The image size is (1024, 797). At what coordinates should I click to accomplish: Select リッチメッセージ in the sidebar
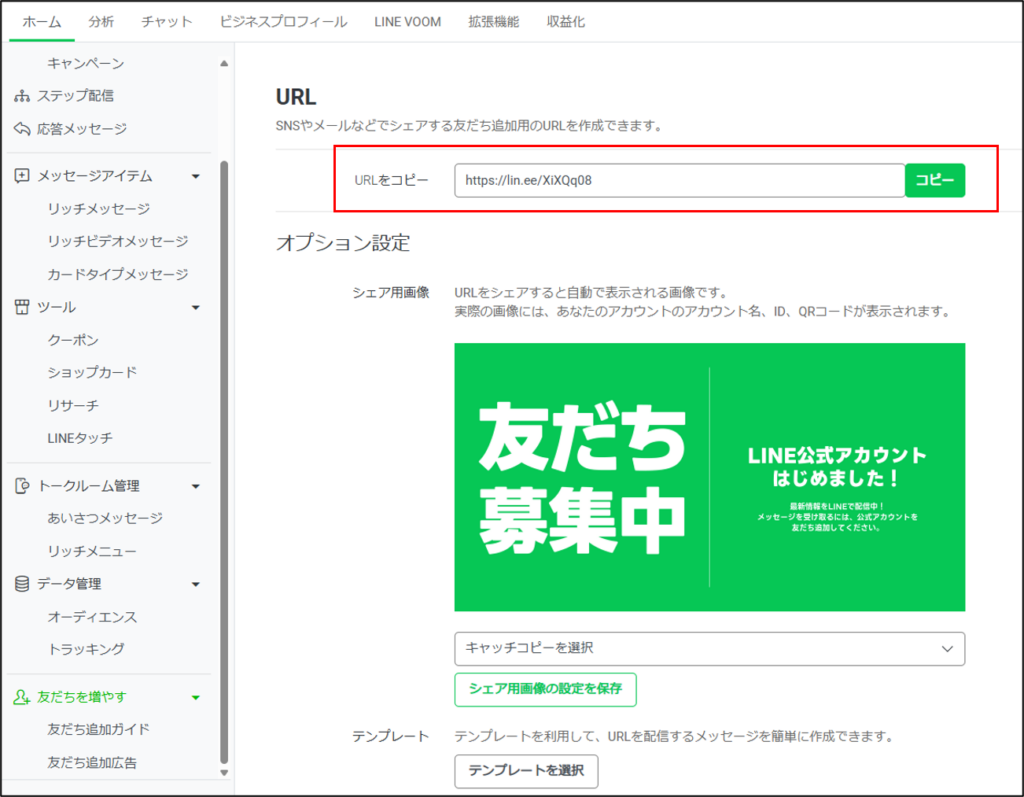pos(99,208)
